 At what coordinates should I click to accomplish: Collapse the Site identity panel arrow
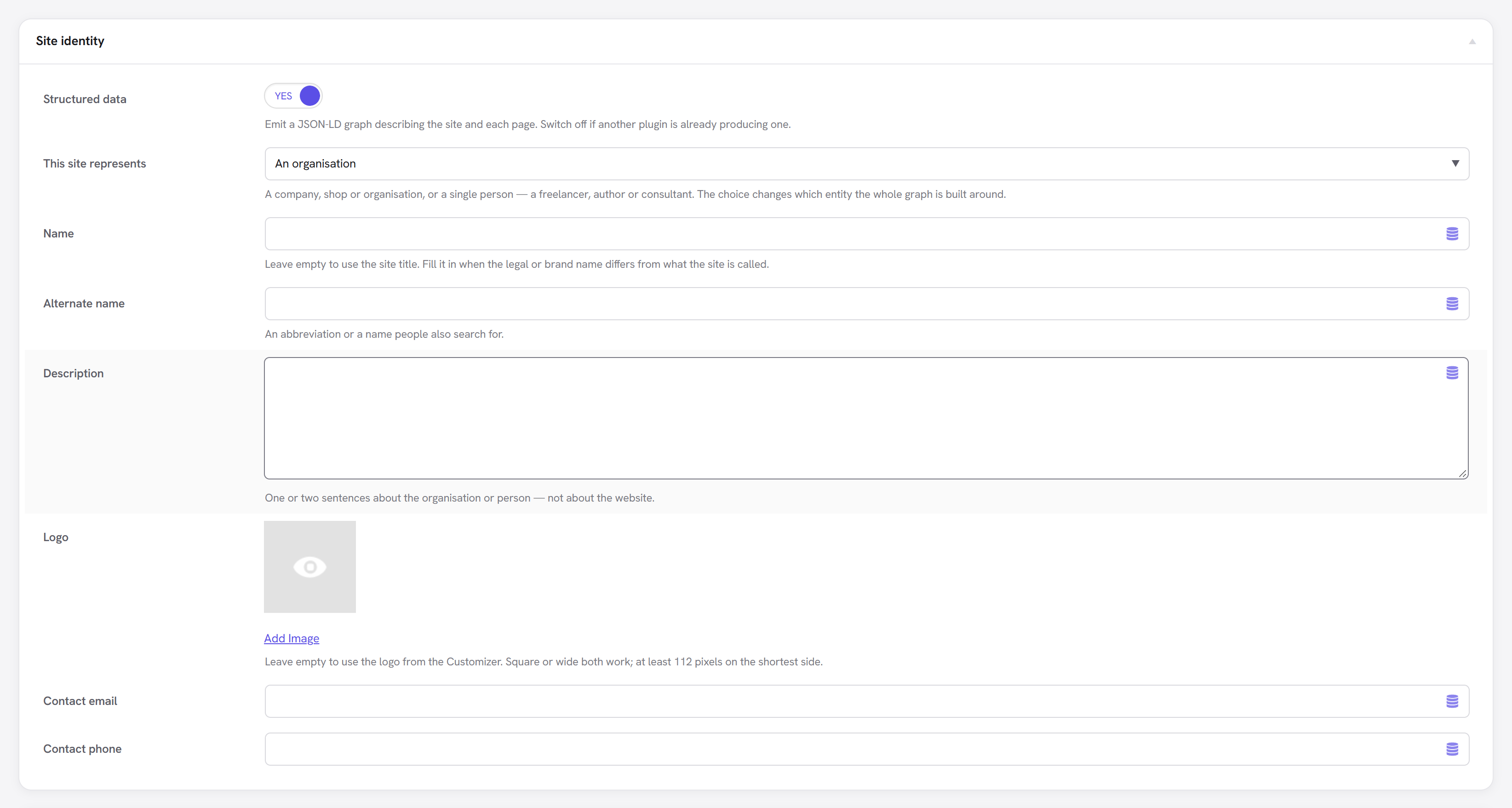point(1472,42)
